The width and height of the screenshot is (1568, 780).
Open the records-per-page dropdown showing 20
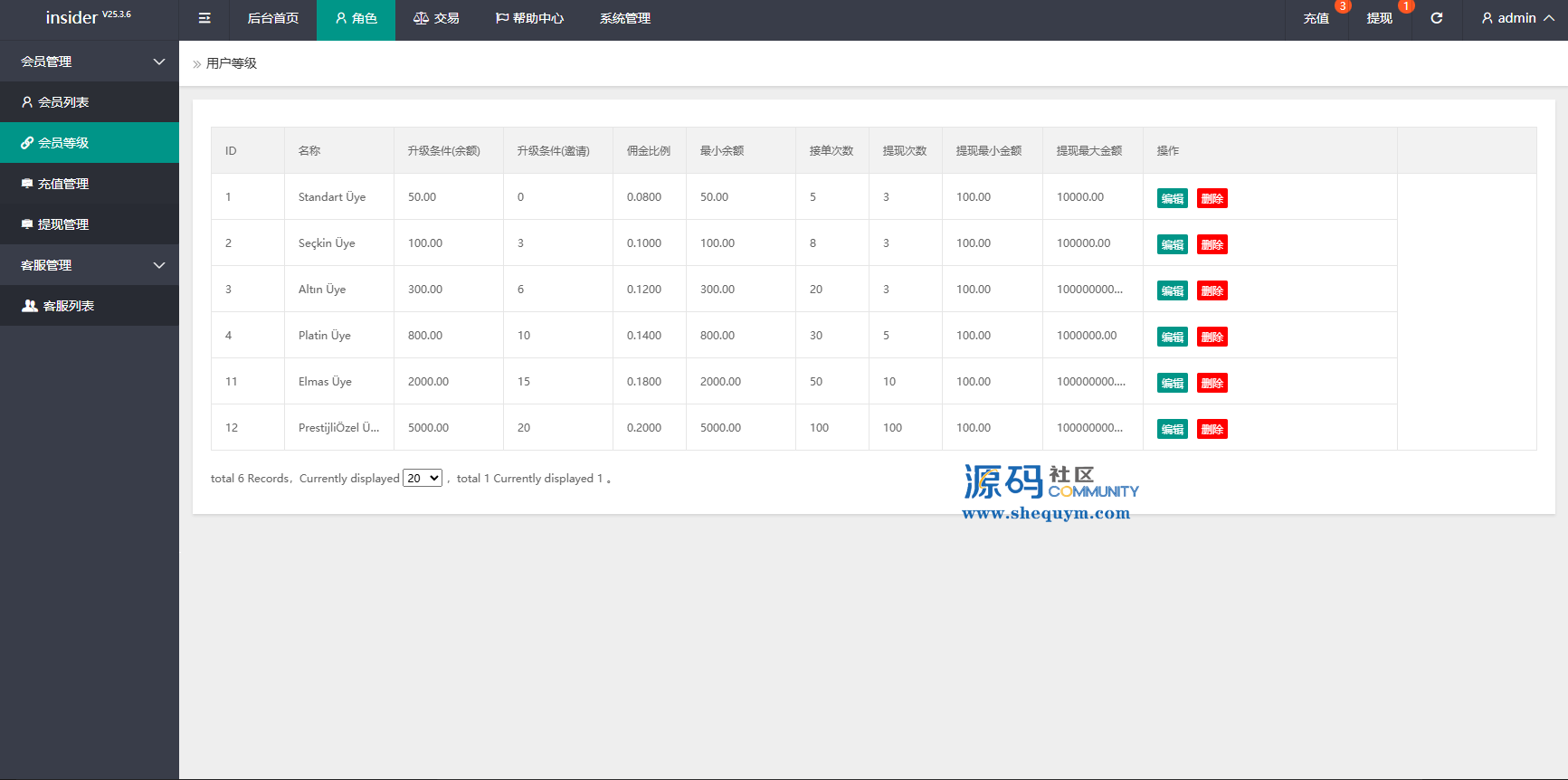point(423,479)
